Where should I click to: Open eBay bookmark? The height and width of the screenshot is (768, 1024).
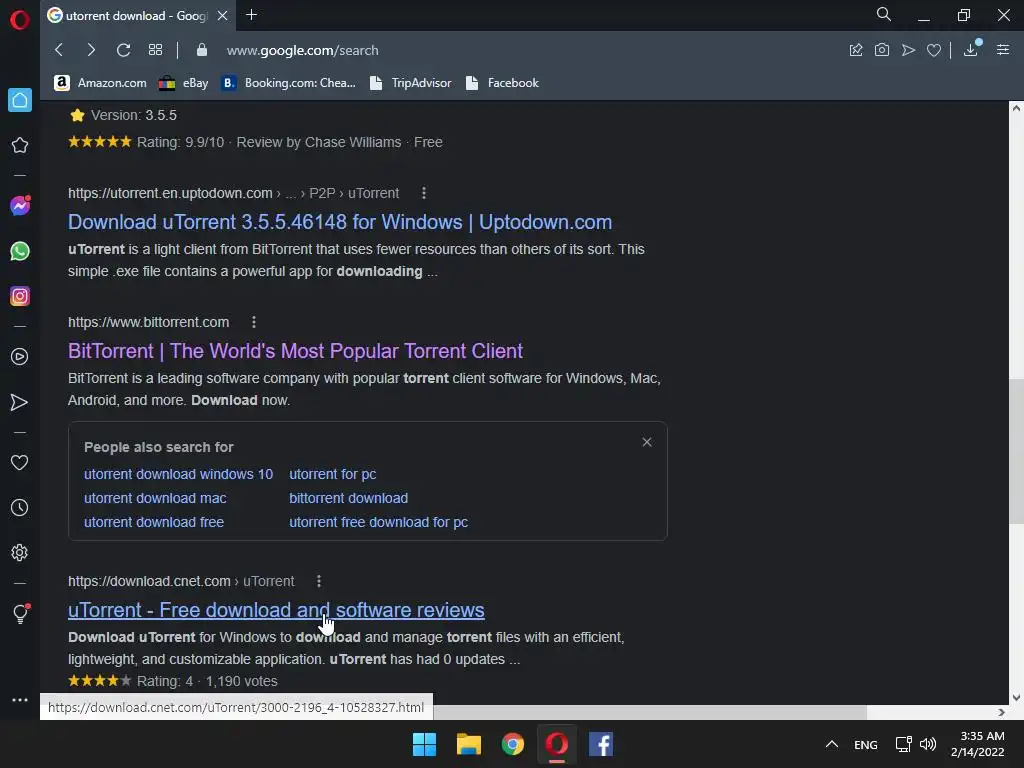pos(184,83)
